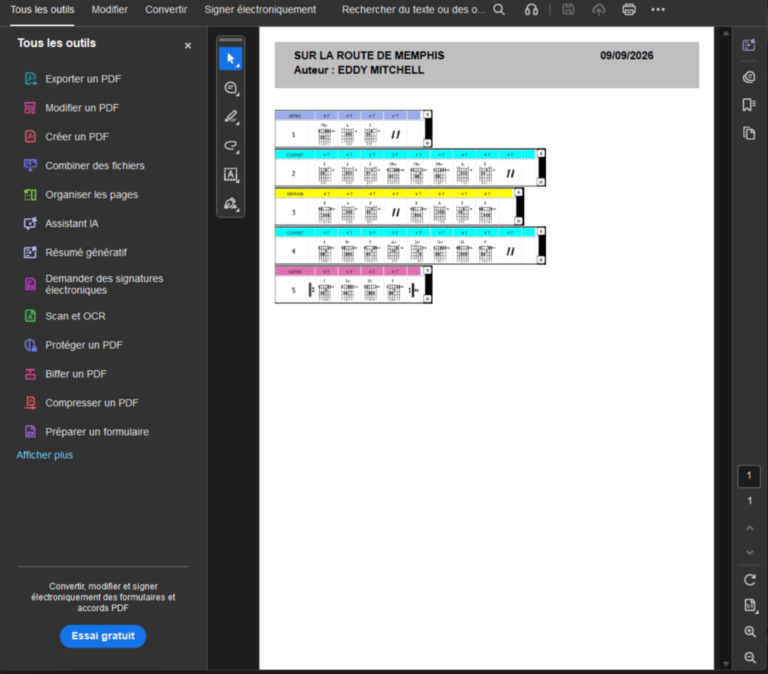Click the document vertical scrollbar
The height and width of the screenshot is (674, 768).
coord(726,348)
